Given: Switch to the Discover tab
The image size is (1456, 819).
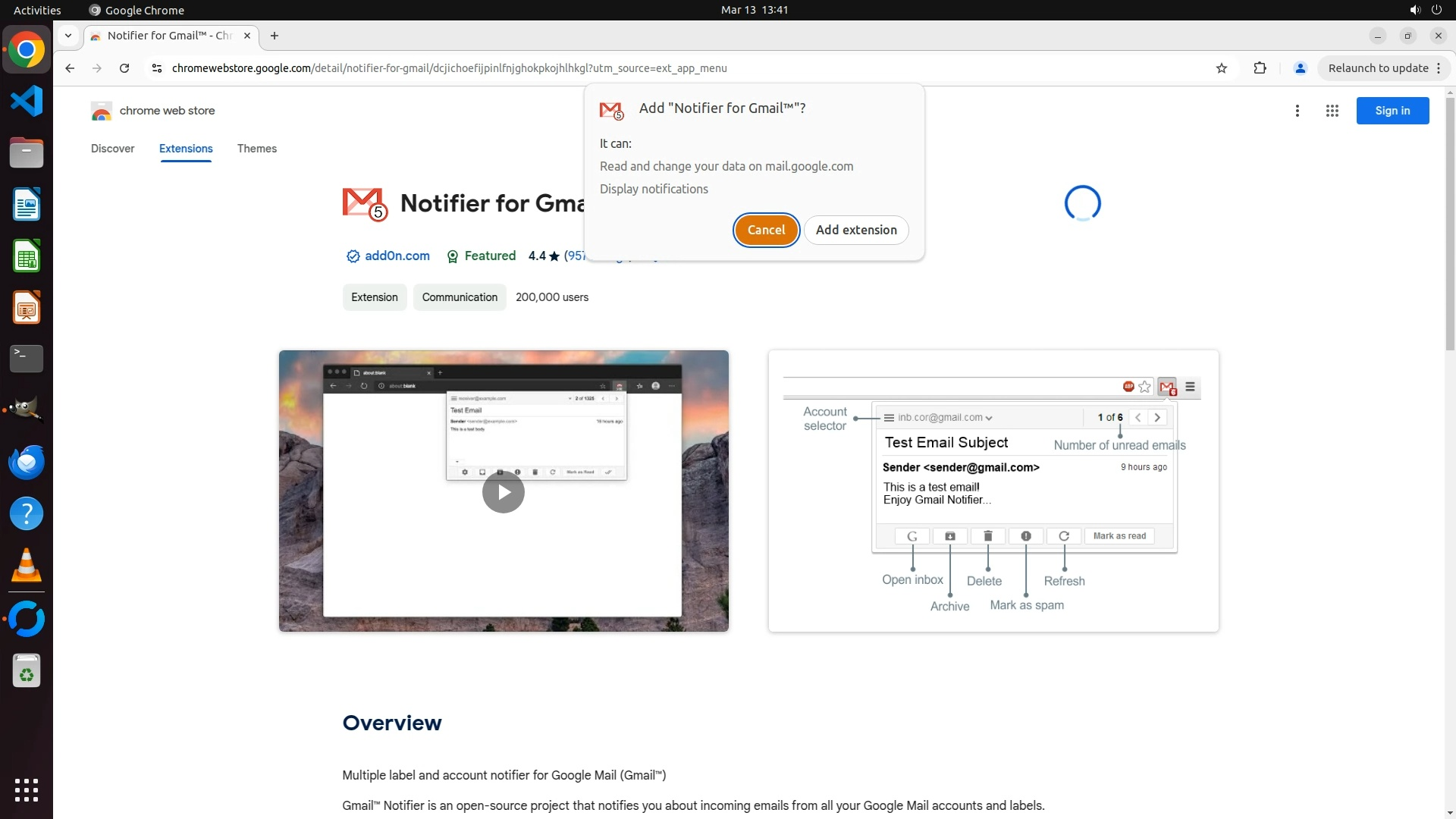Looking at the screenshot, I should click(112, 149).
